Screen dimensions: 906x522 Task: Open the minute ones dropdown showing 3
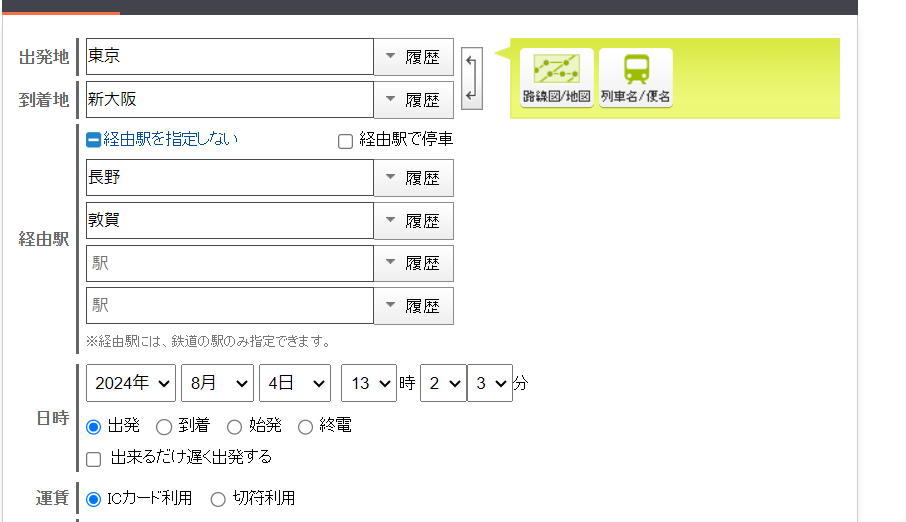pos(489,383)
